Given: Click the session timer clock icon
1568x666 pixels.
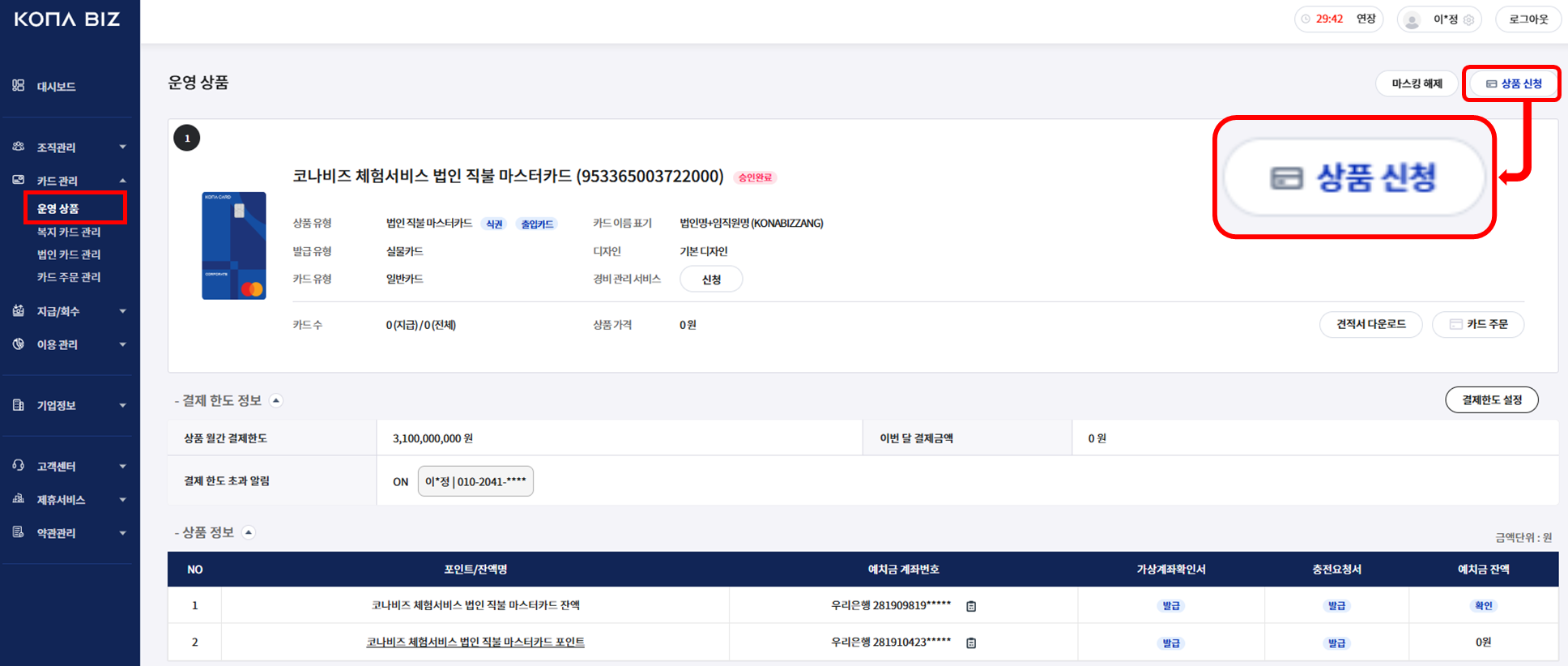Looking at the screenshot, I should coord(1306,19).
